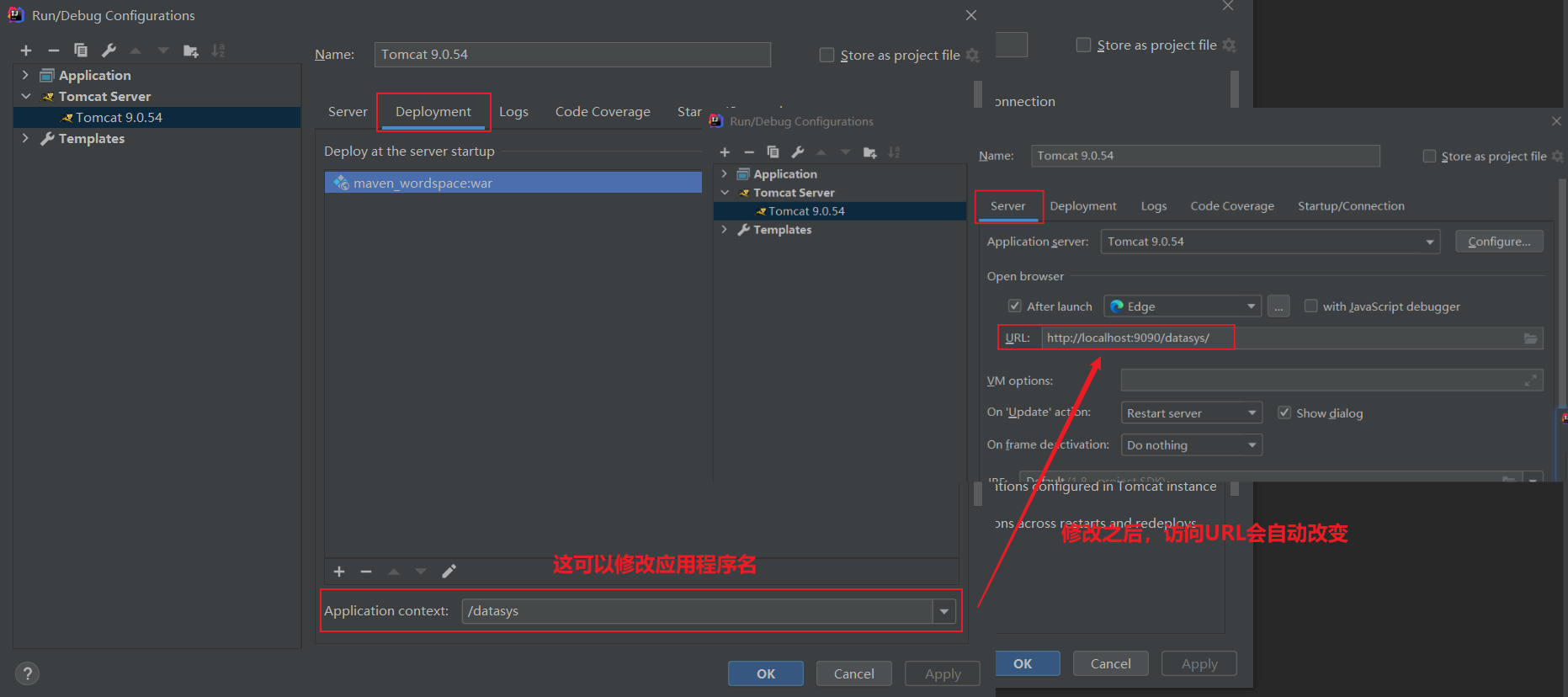Copy configuration icon in right dialog toolbar
The width and height of the screenshot is (1568, 697).
773,152
